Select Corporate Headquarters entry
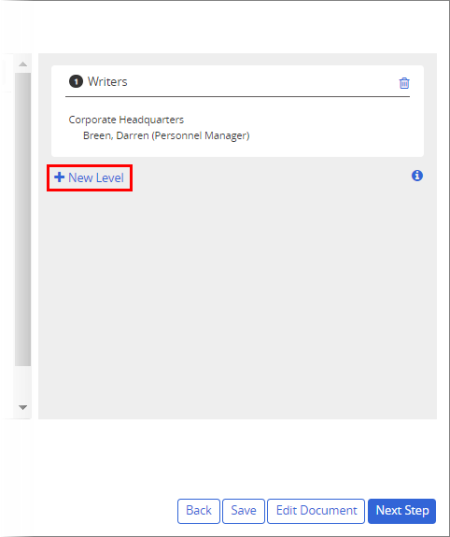 [x=126, y=120]
